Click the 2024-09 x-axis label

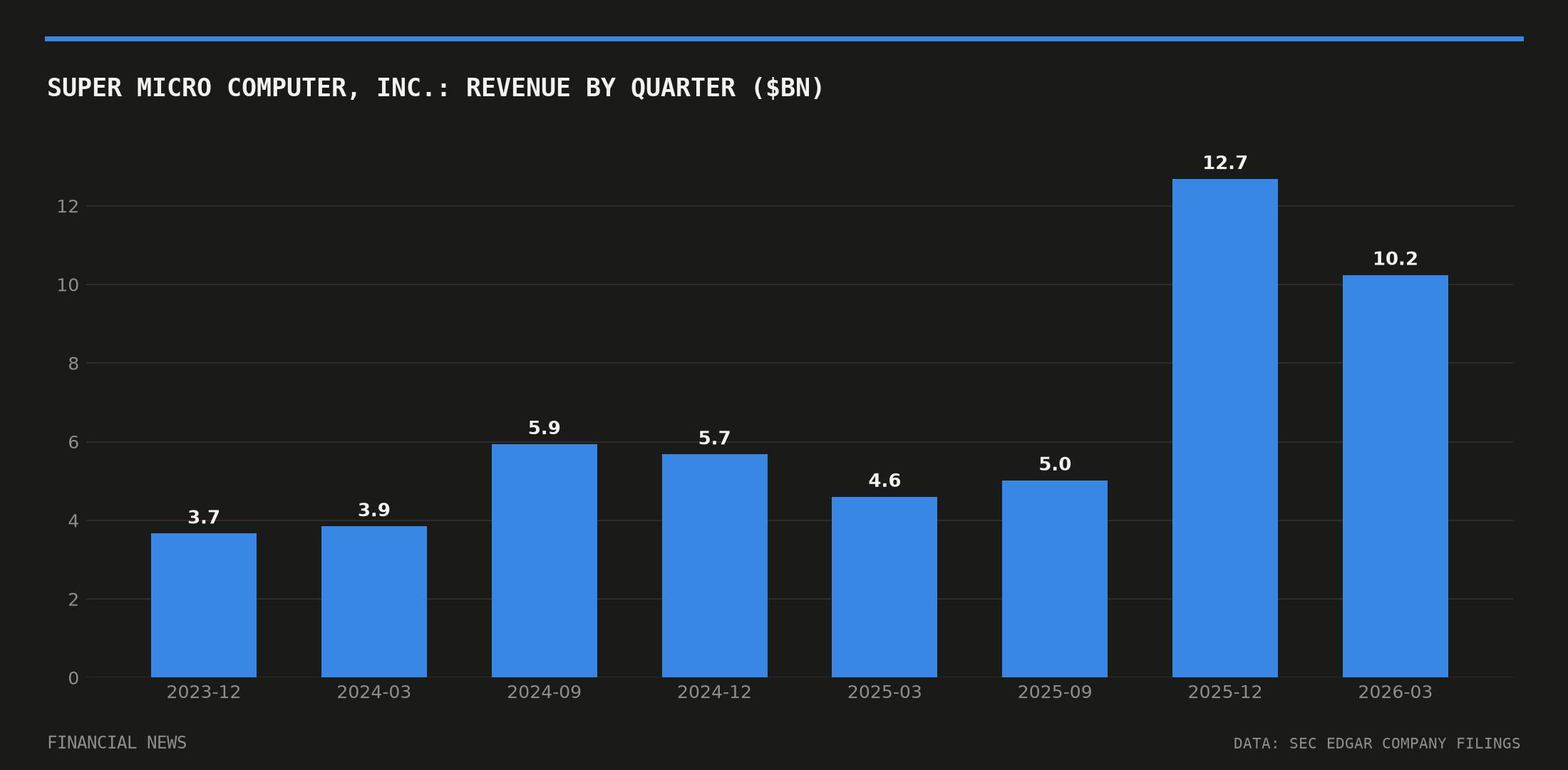pyautogui.click(x=545, y=692)
